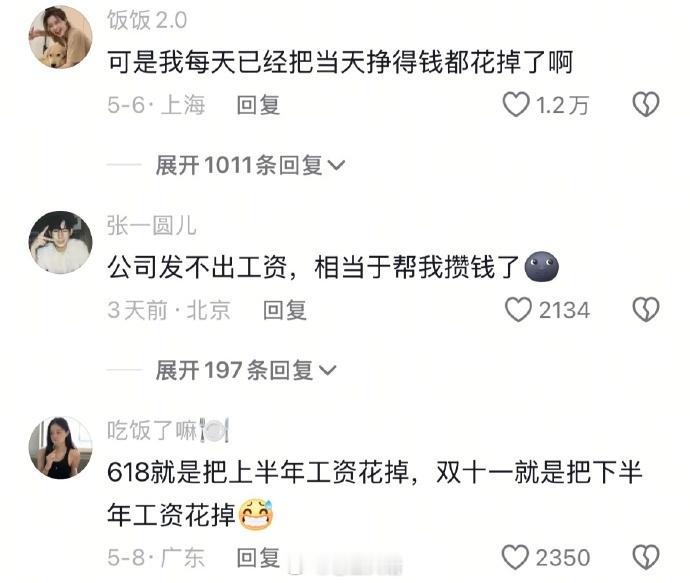Open 张一圆儿's profile avatar
The height and width of the screenshot is (583, 690).
click(61, 242)
